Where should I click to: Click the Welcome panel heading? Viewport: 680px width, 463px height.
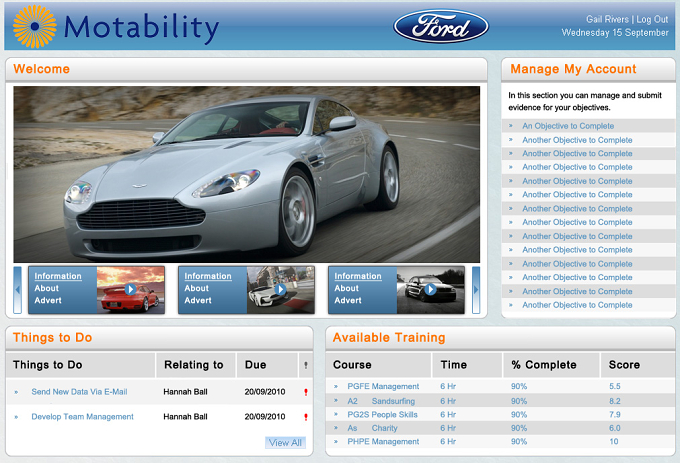pyautogui.click(x=41, y=69)
